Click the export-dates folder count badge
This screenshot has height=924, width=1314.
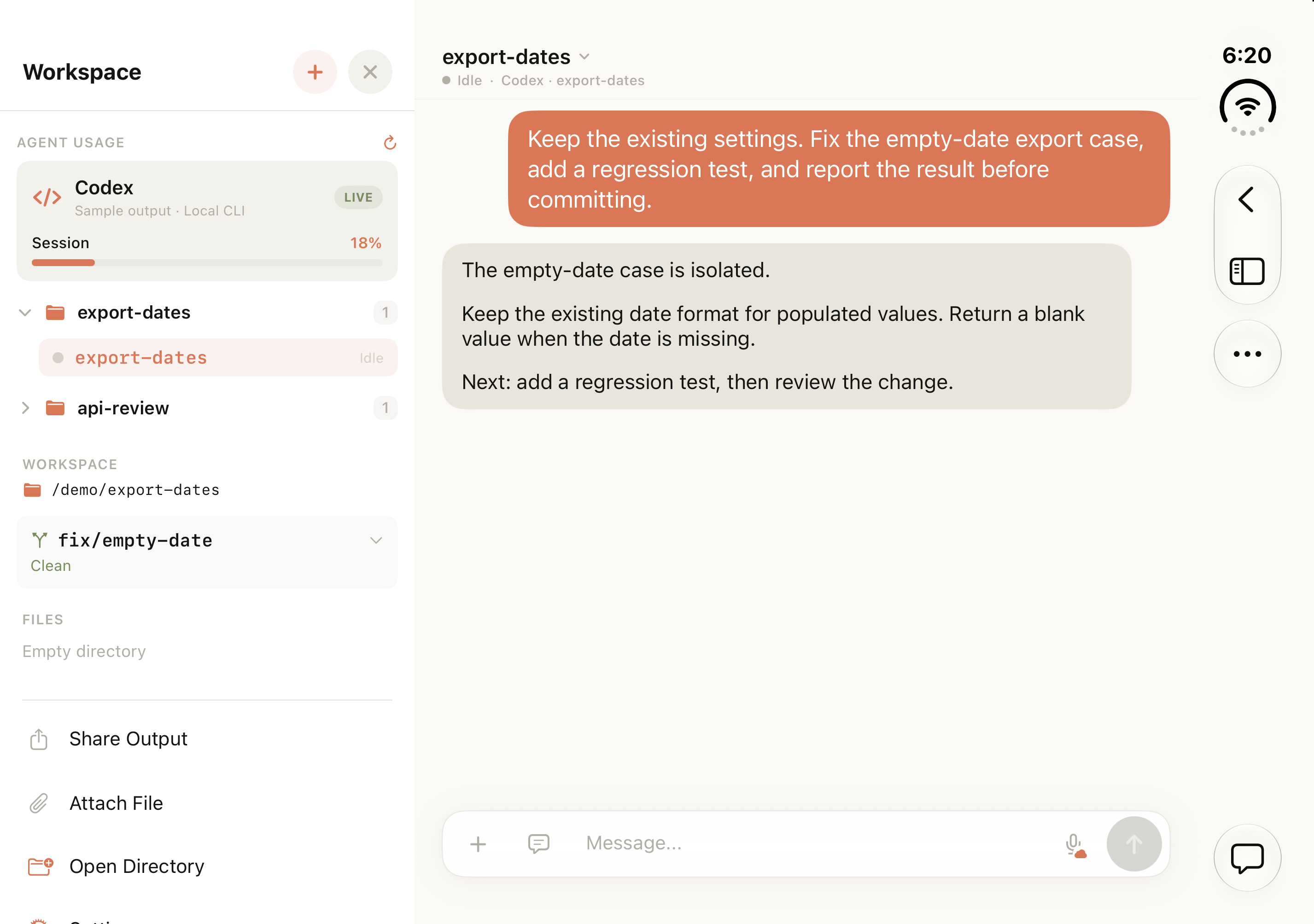click(x=385, y=313)
